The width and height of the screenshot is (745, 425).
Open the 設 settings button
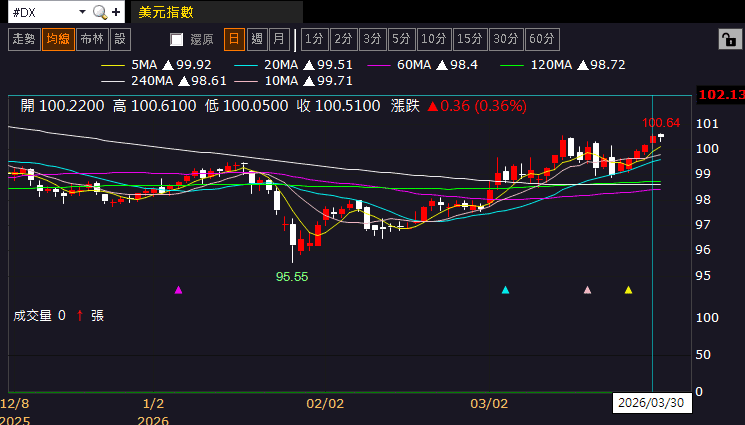(x=120, y=39)
